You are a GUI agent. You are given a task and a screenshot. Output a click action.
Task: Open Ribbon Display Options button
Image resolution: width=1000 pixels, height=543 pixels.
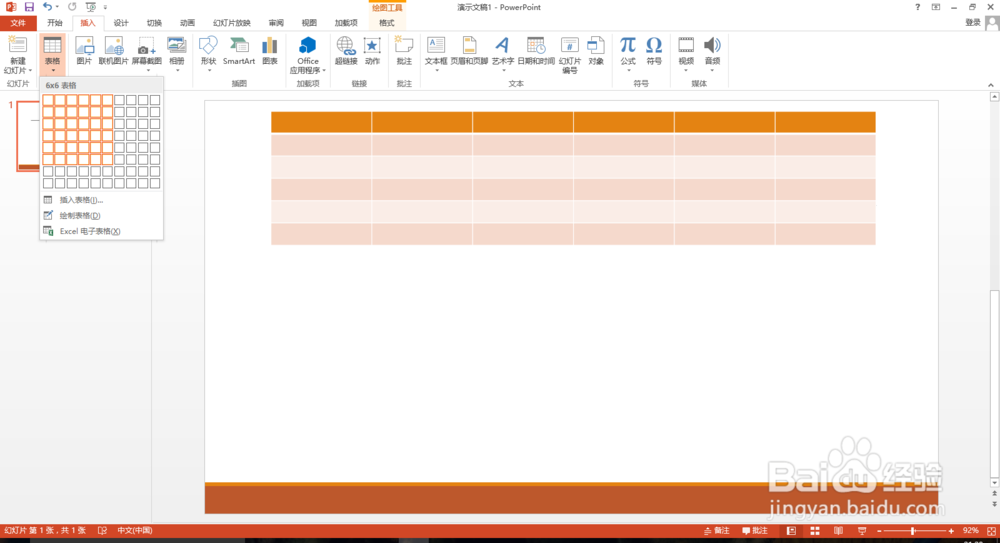(936, 8)
